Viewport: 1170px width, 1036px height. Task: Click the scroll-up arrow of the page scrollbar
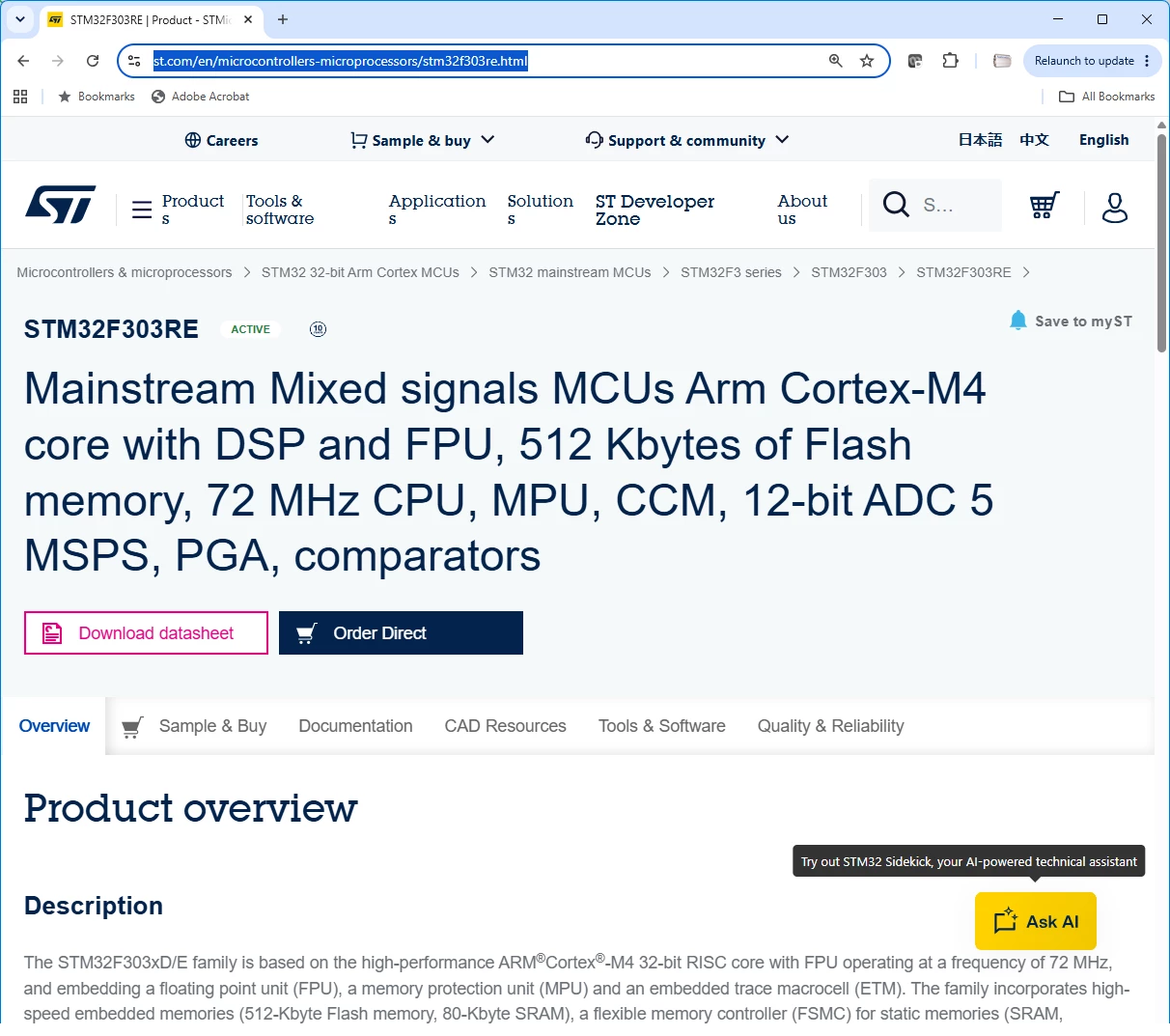point(1161,126)
